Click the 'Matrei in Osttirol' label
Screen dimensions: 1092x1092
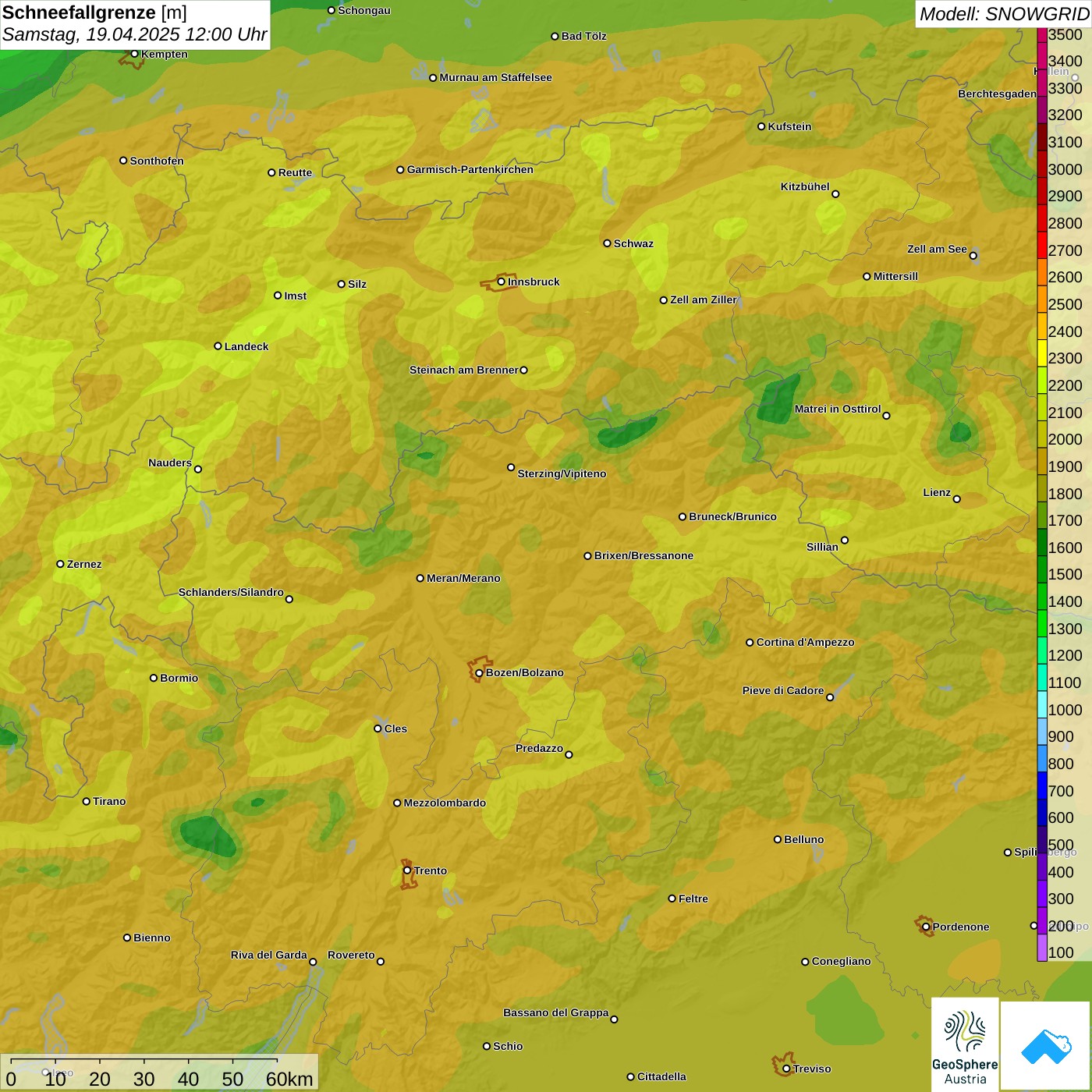pos(838,409)
